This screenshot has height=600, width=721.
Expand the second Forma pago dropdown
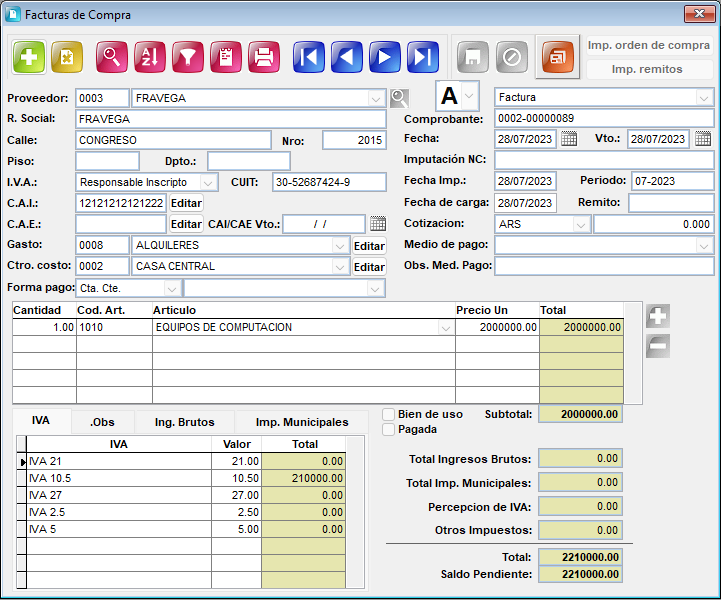point(375,289)
